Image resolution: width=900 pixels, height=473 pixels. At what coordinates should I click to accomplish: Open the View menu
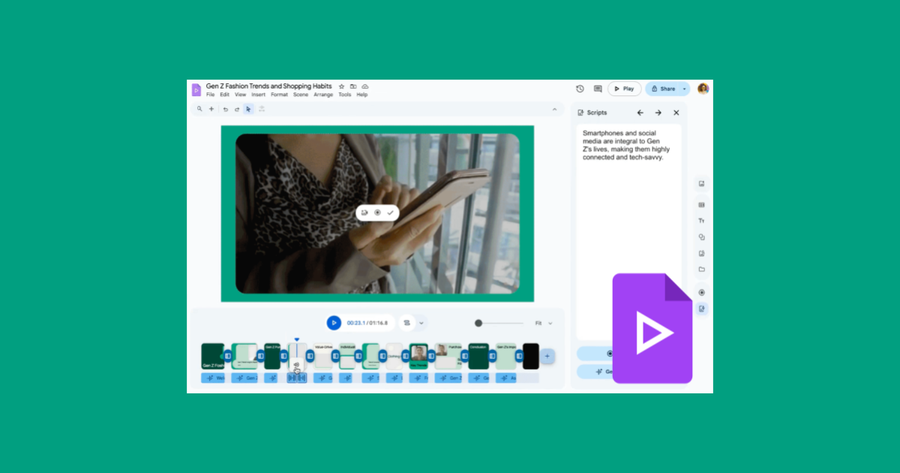[x=240, y=95]
